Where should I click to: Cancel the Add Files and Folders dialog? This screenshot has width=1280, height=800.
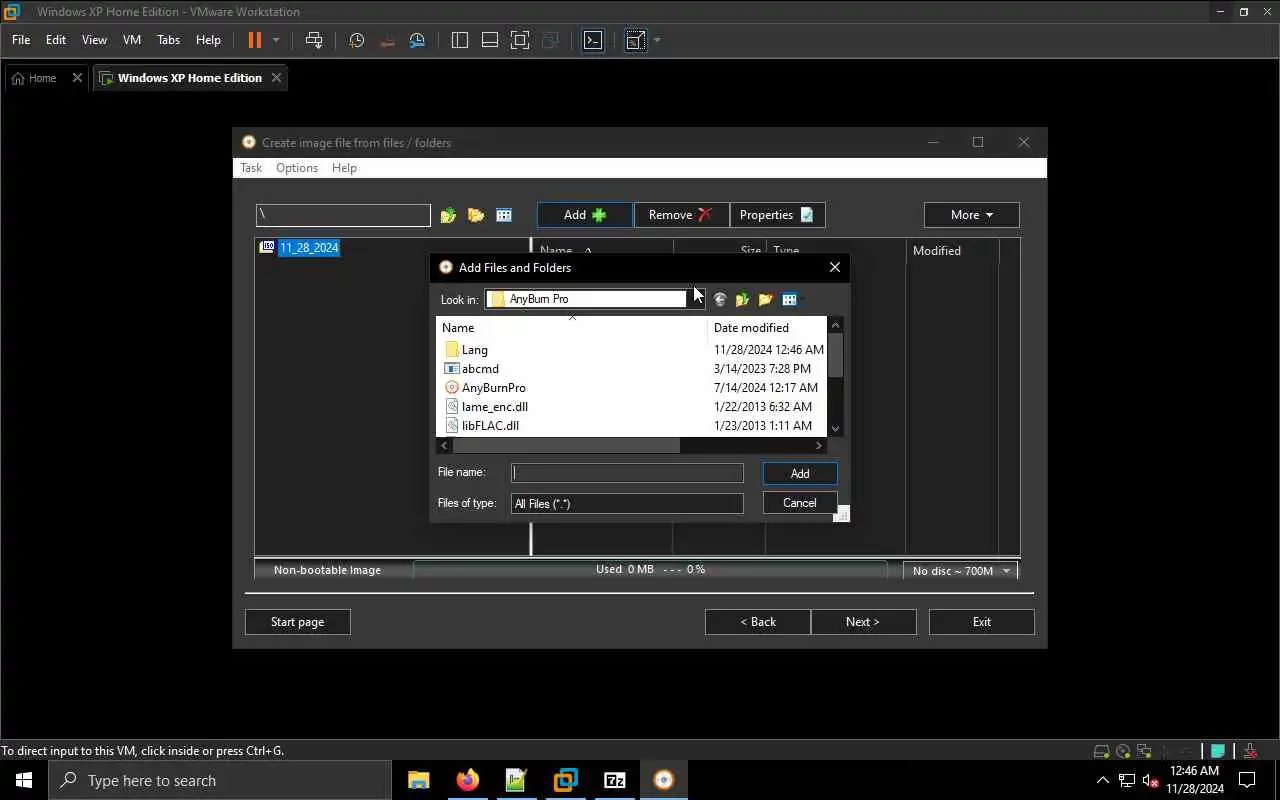800,503
